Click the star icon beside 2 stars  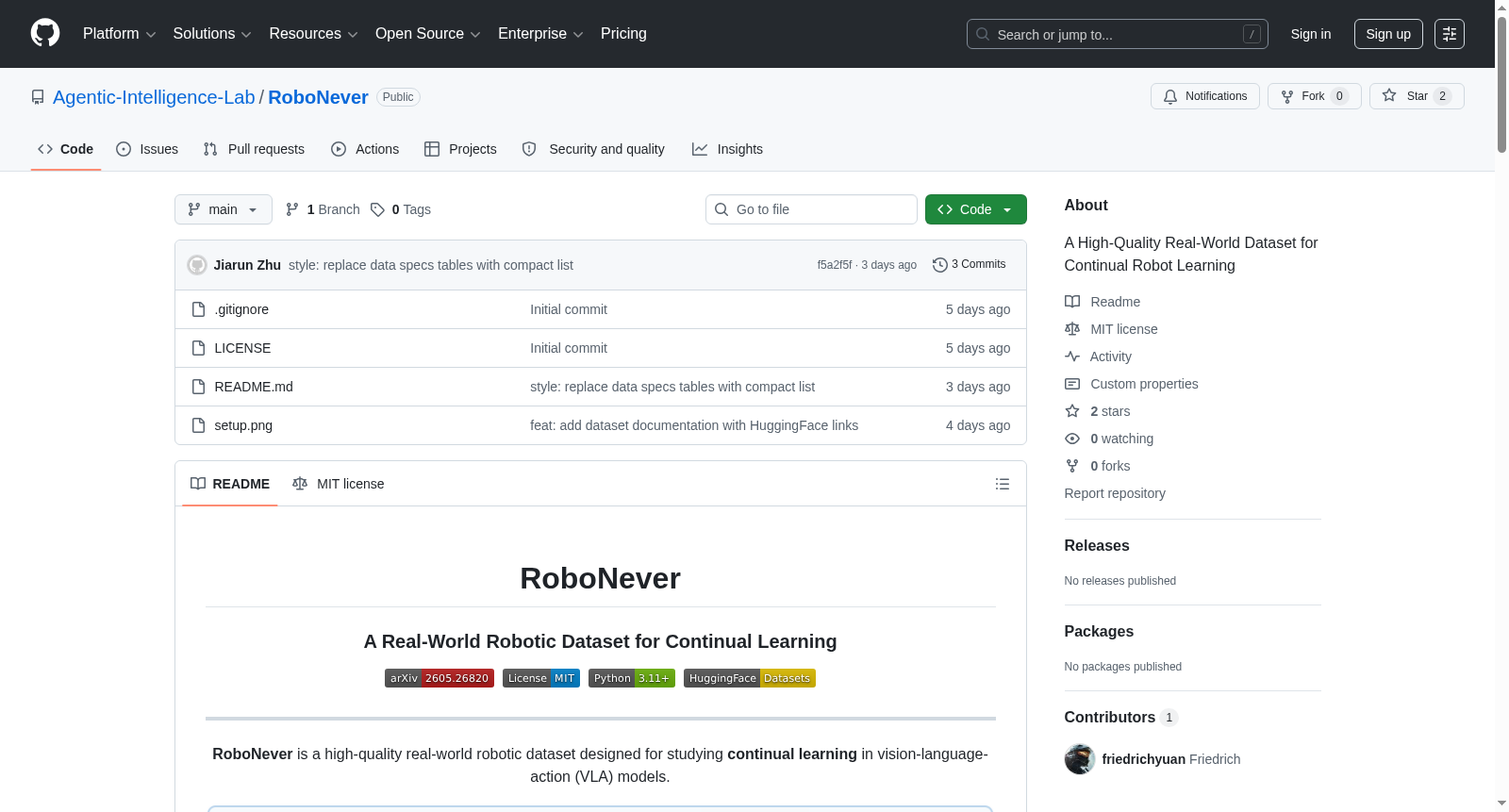tap(1072, 411)
